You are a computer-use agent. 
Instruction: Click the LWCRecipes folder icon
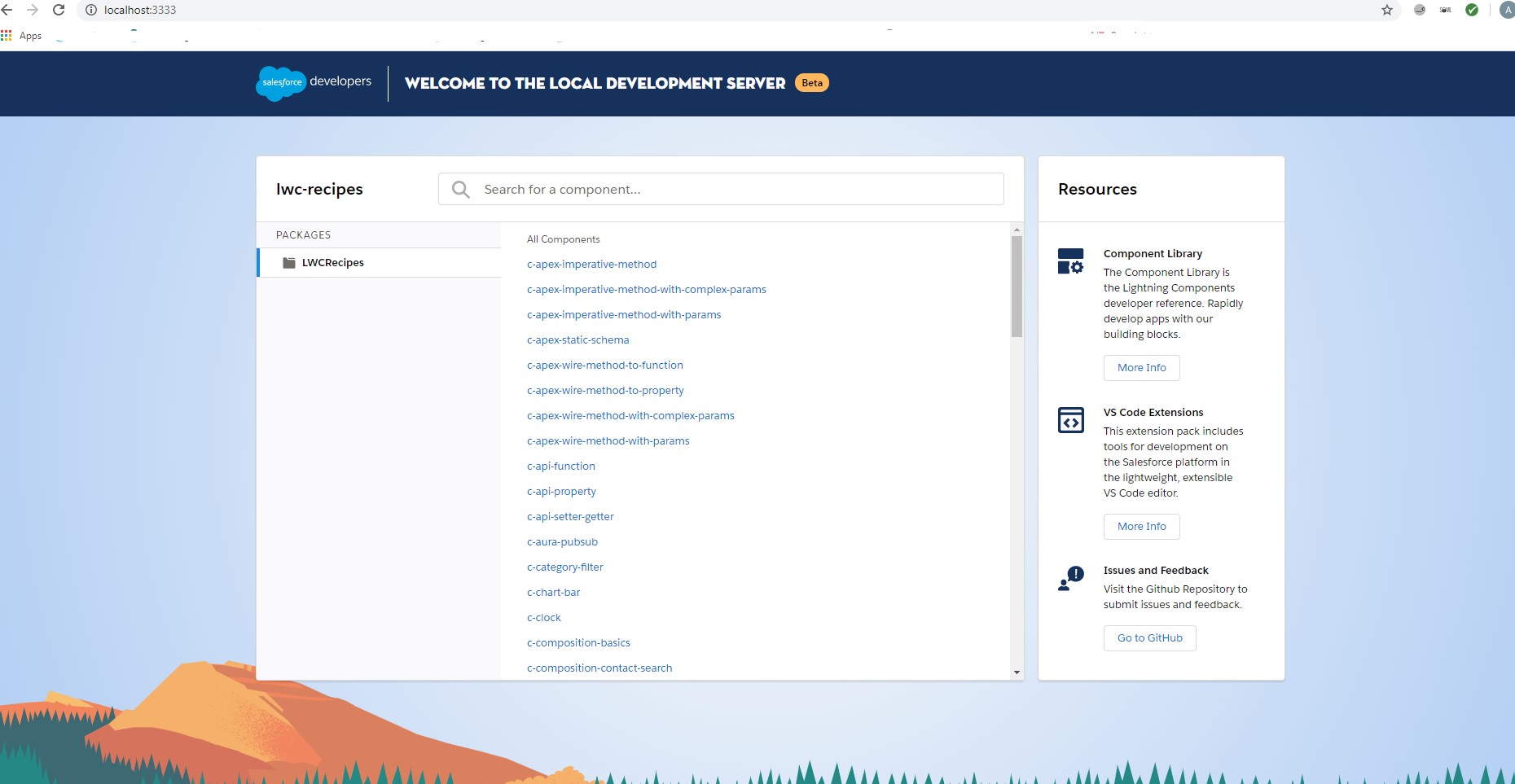click(x=289, y=262)
